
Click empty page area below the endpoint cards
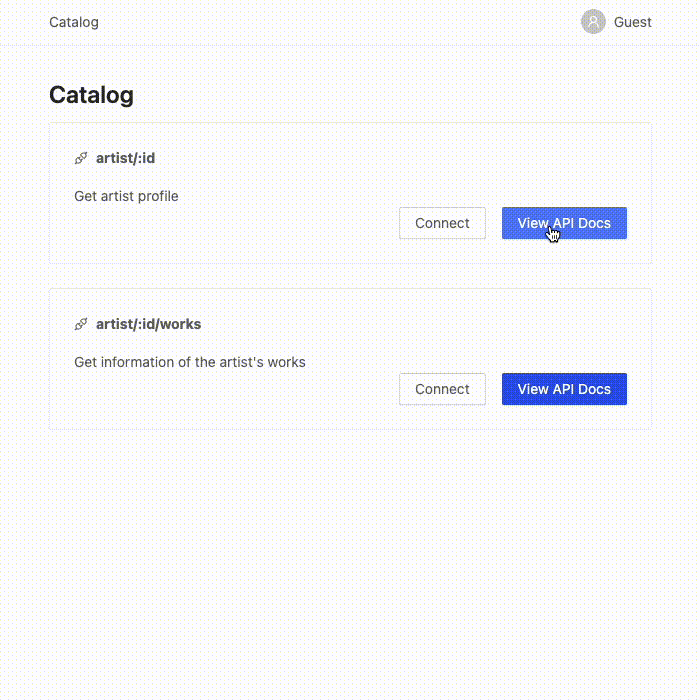coord(350,560)
